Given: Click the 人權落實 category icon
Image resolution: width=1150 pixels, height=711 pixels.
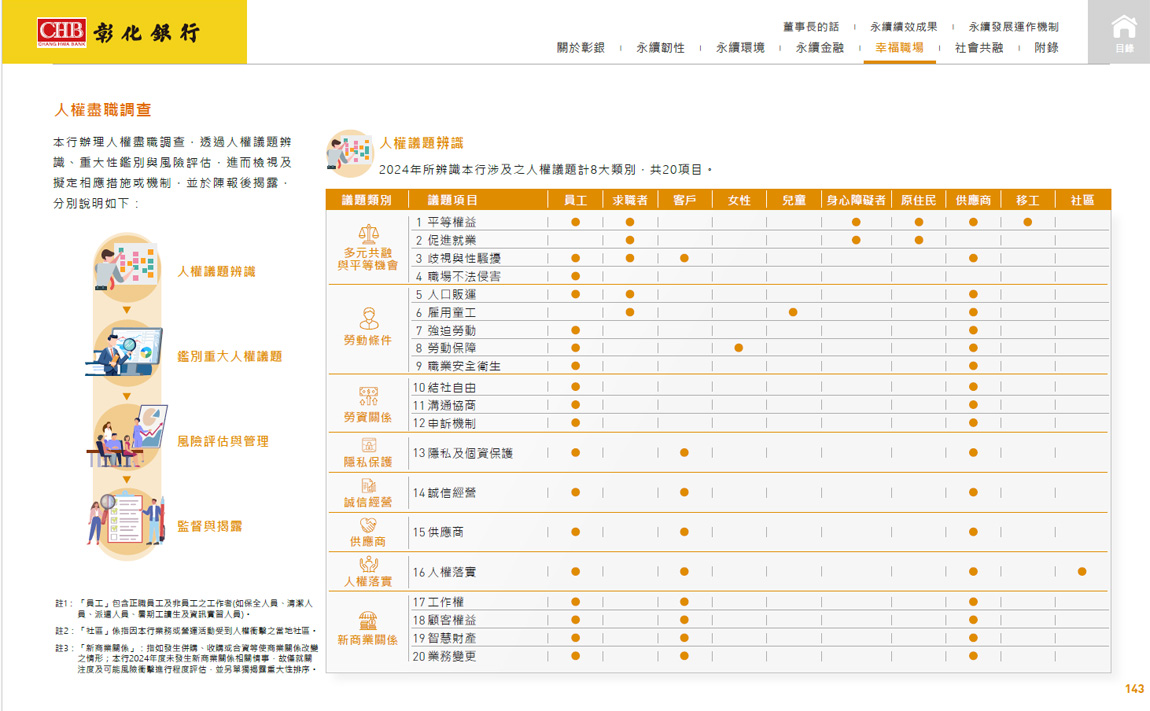Looking at the screenshot, I should click(368, 564).
